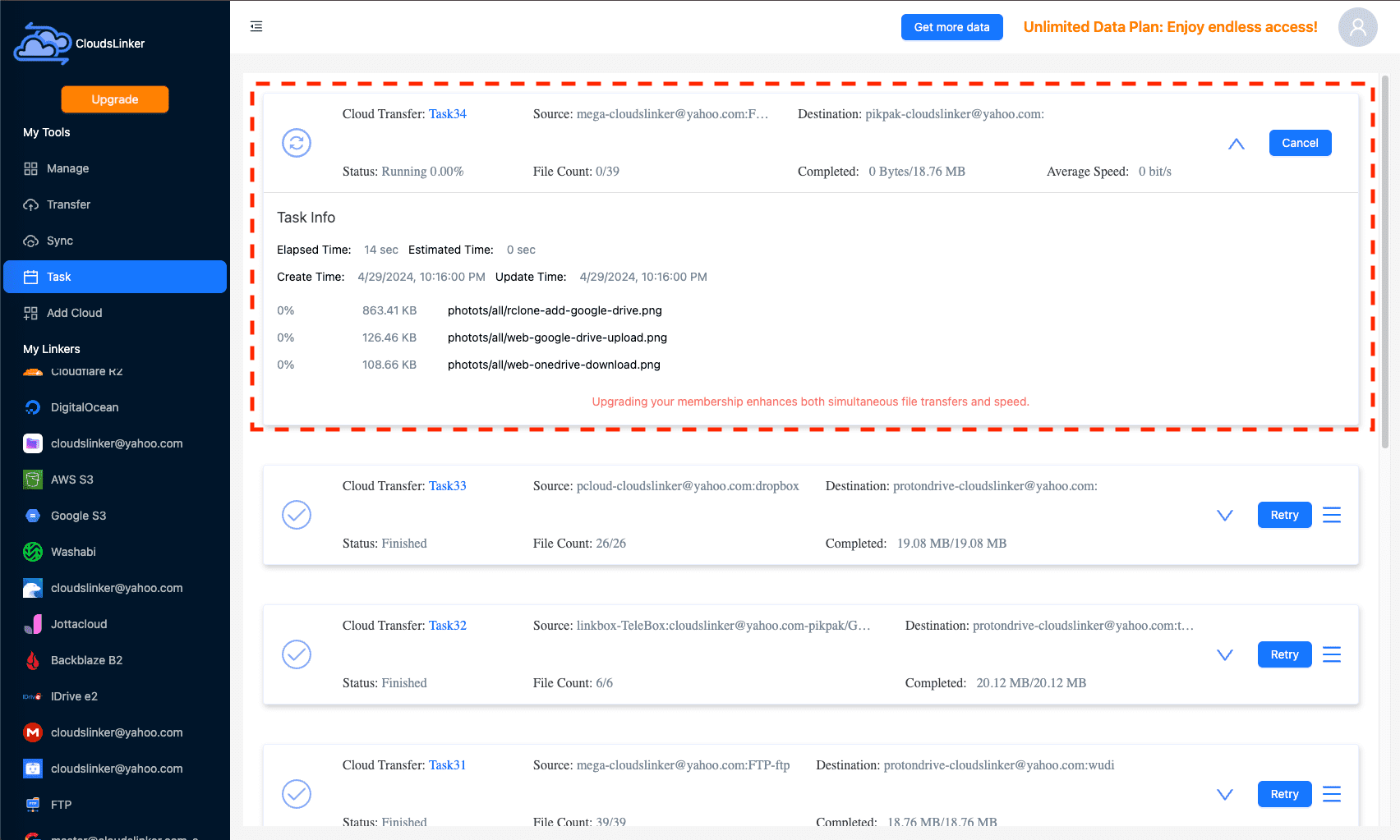This screenshot has width=1400, height=840.
Task: Retry Task32 transfer
Action: point(1284,654)
